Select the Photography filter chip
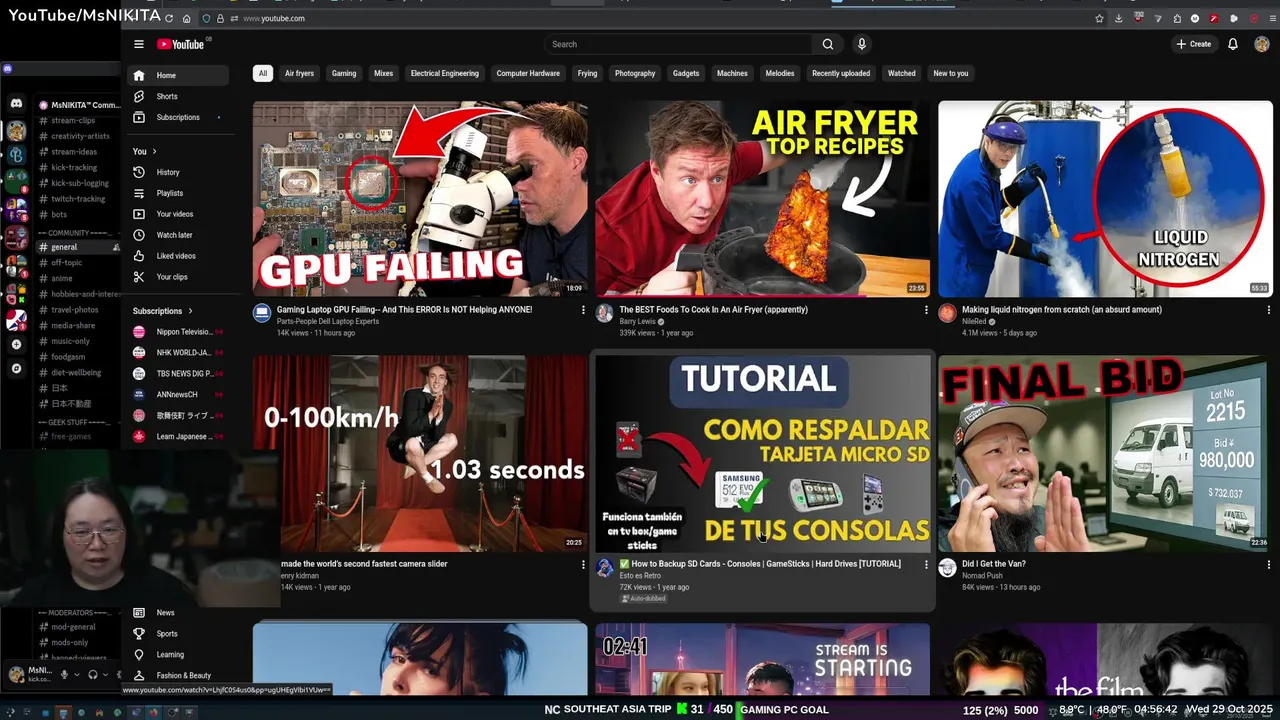1280x720 pixels. point(635,73)
